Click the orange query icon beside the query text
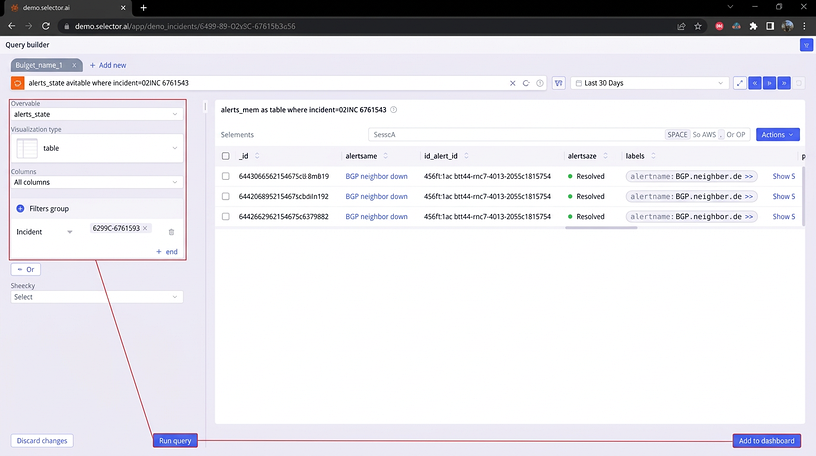This screenshot has width=816, height=456. pyautogui.click(x=17, y=83)
